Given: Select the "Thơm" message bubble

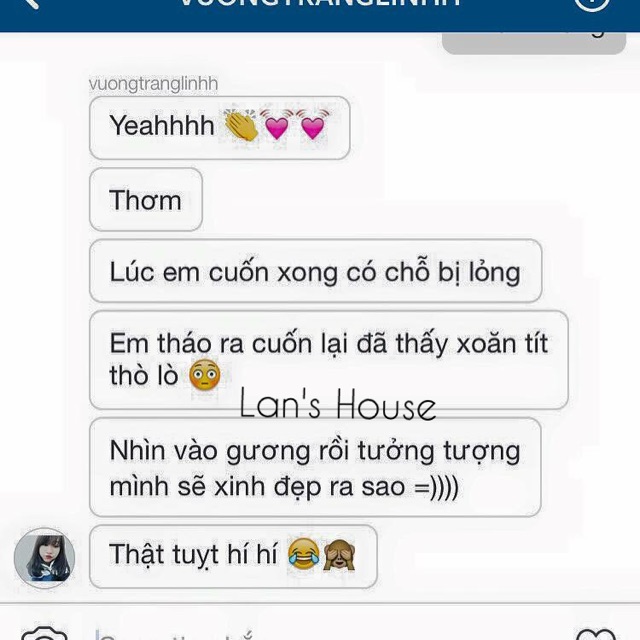Looking at the screenshot, I should tap(146, 199).
